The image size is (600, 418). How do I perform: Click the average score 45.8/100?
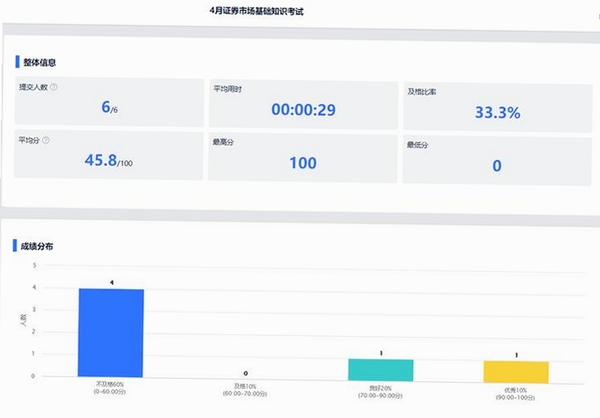click(x=109, y=160)
